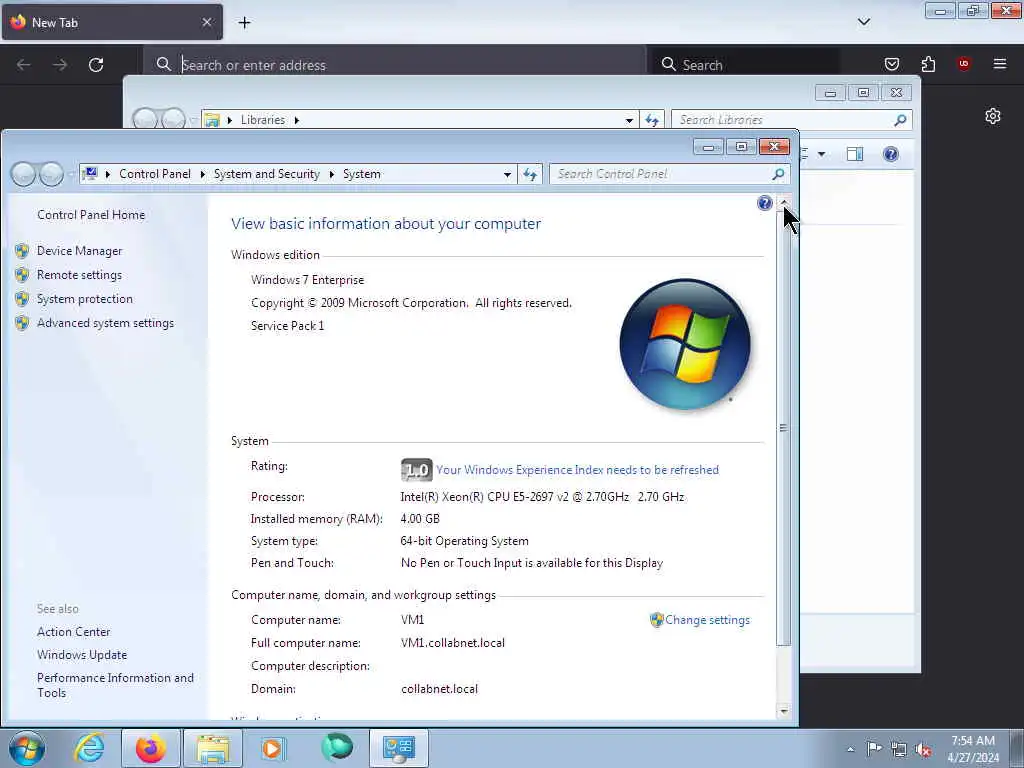1024x768 pixels.
Task: Open view options dropdown in Libraries window
Action: point(822,154)
